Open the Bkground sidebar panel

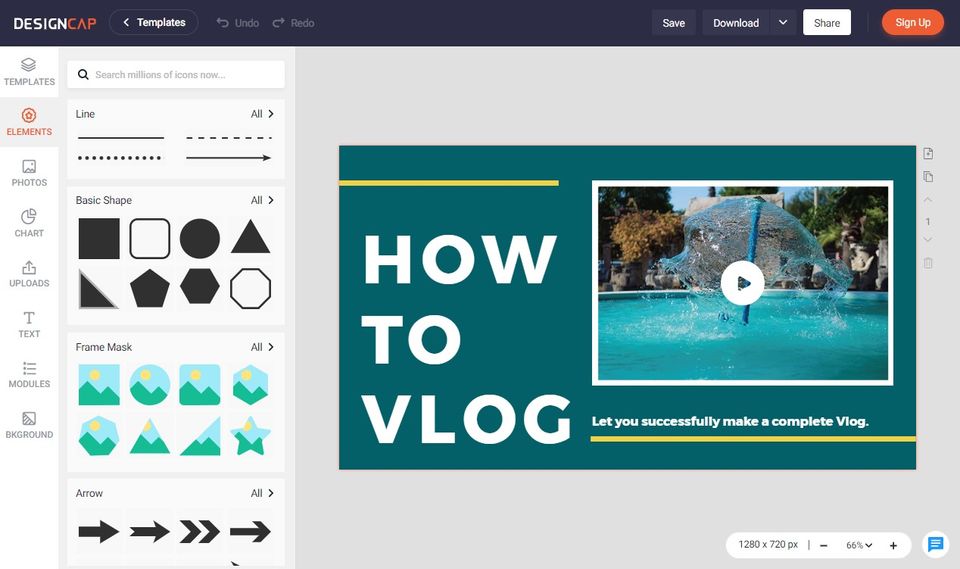(29, 425)
